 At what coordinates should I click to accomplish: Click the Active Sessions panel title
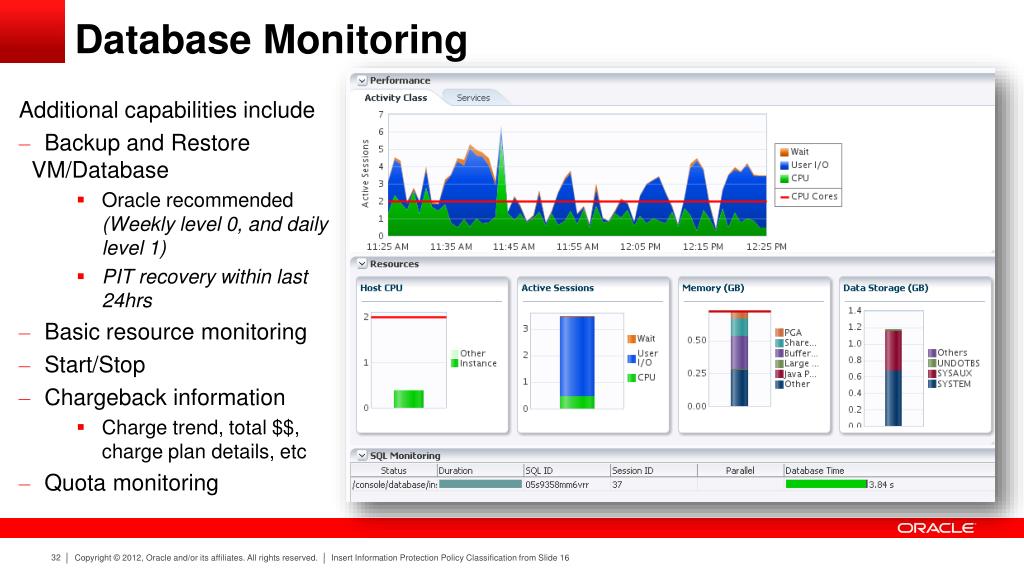(x=557, y=288)
